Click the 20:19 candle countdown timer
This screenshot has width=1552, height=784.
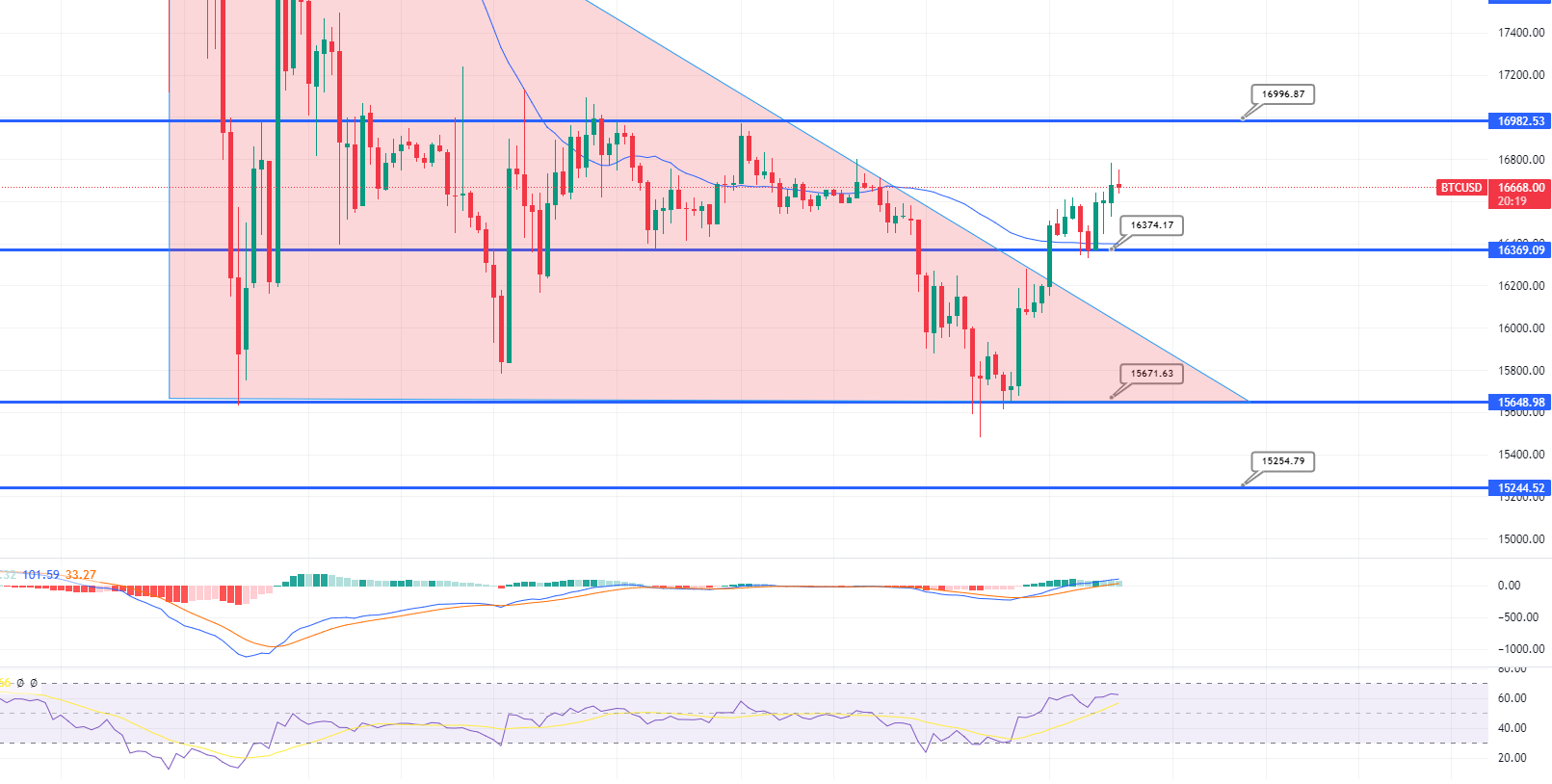(x=1512, y=201)
